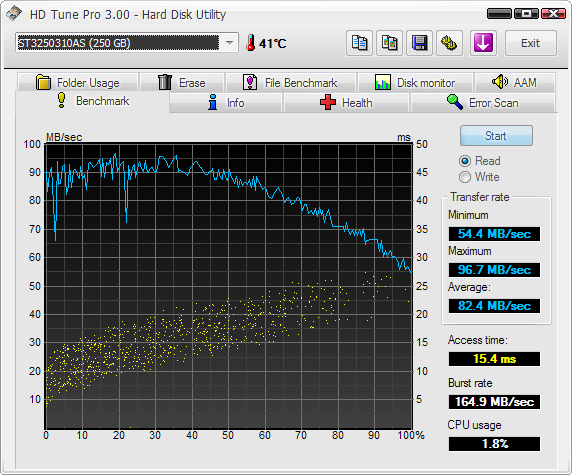This screenshot has height=475, width=572.
Task: Click the title HD Tune Pro 3.00
Action: 80,15
